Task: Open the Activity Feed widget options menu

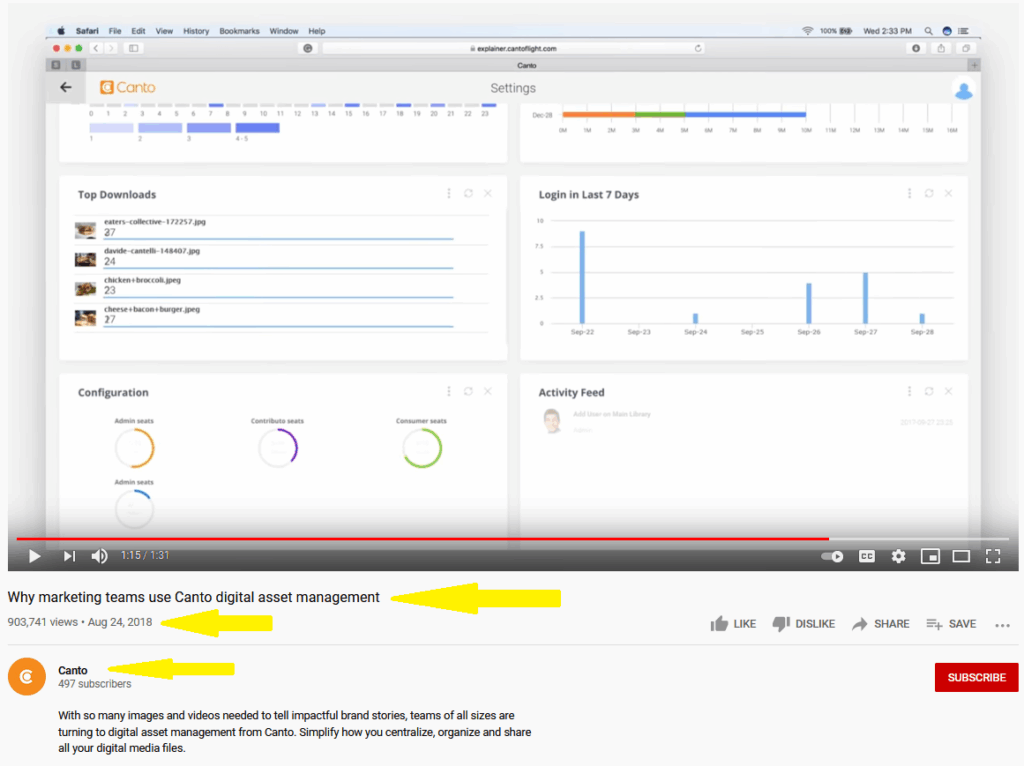Action: (x=909, y=391)
